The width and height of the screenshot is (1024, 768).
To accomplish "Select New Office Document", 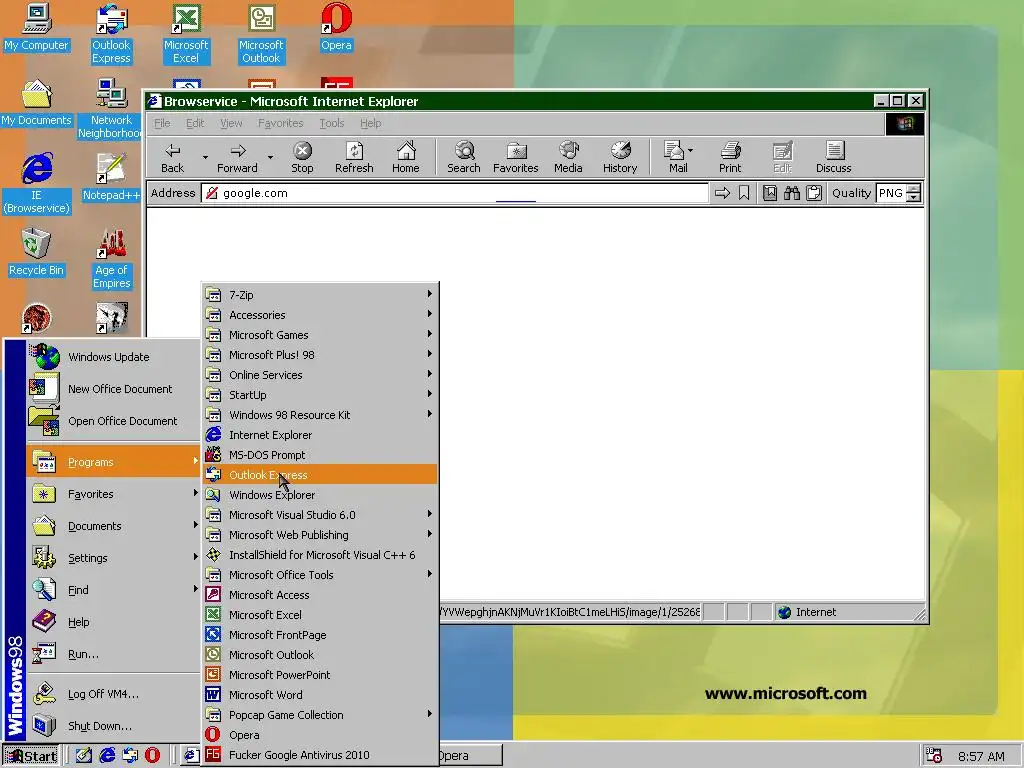I will tap(113, 389).
